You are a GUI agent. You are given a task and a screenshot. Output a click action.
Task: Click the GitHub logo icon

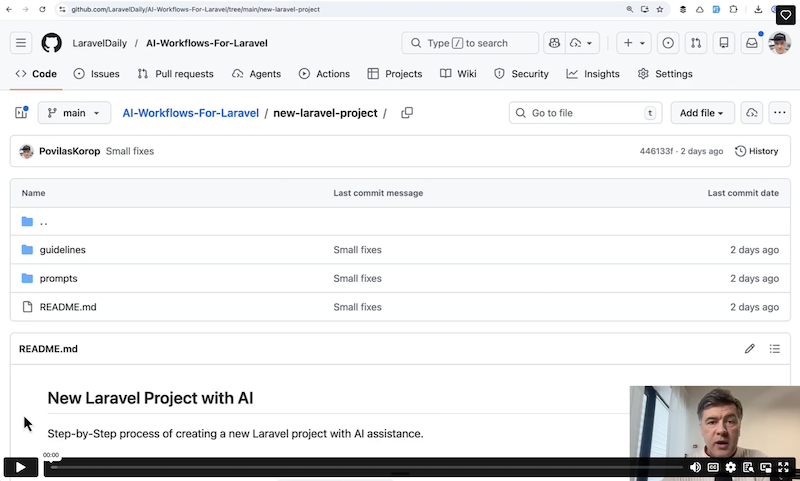tap(51, 43)
